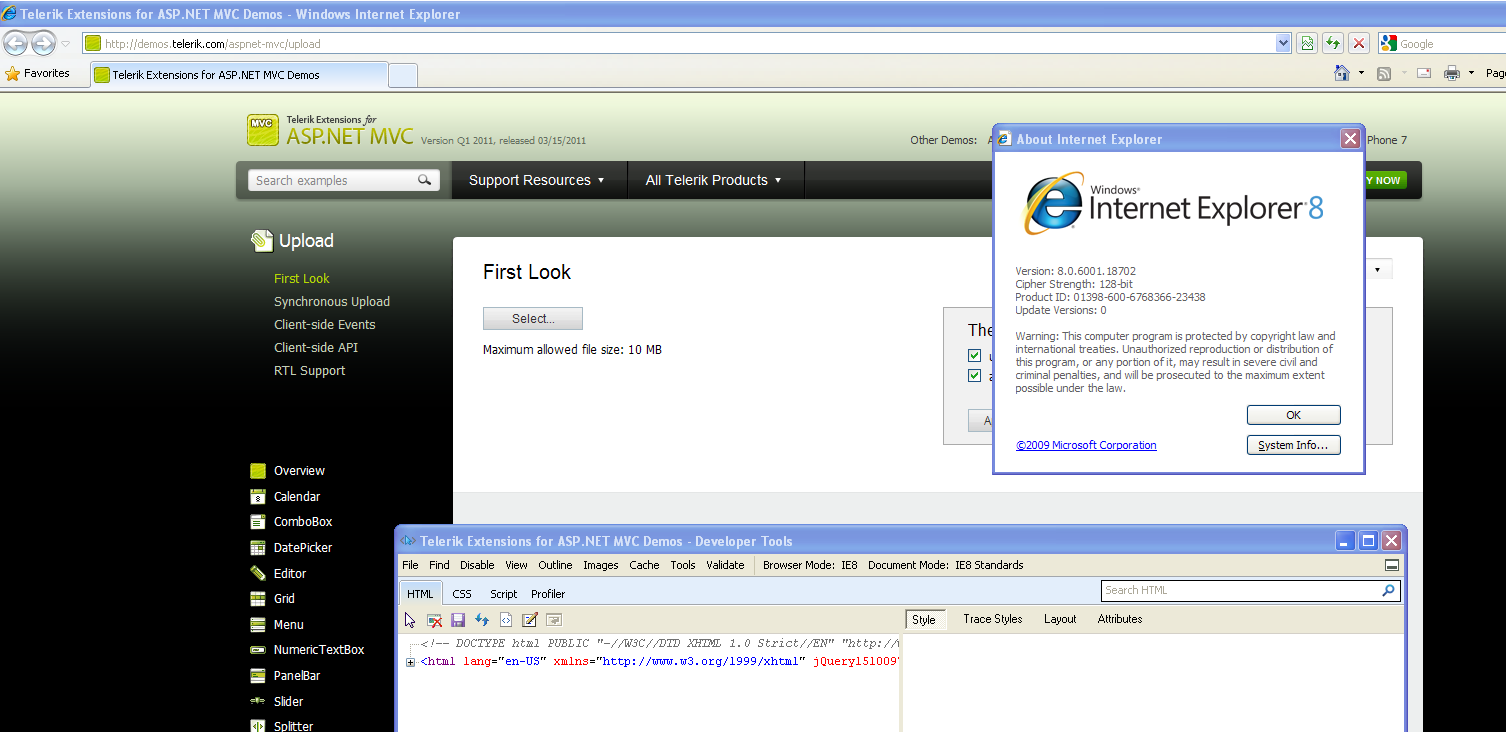Refresh the page using the green arrows icon

click(x=1333, y=43)
